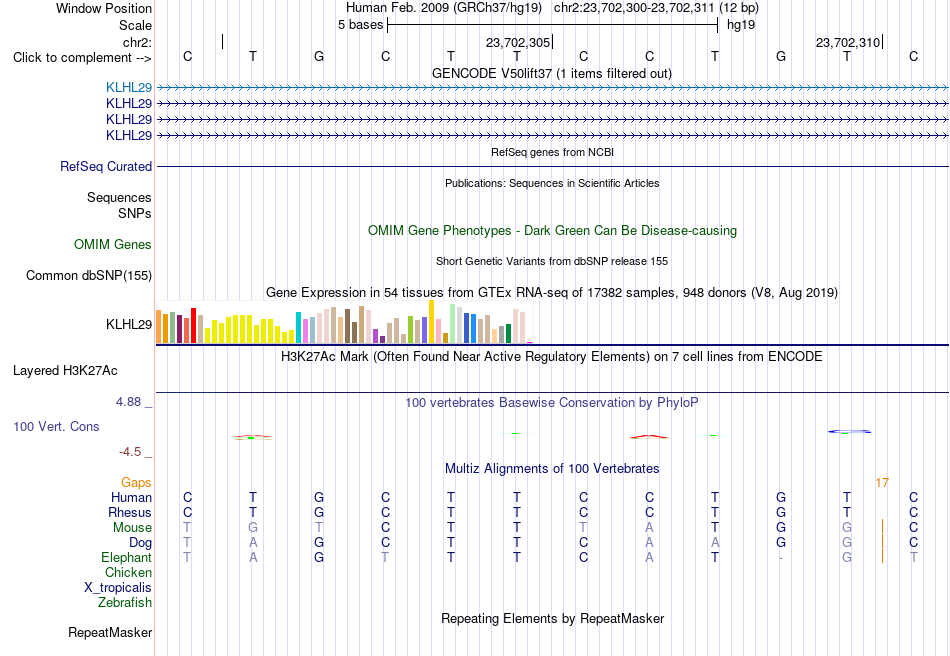This screenshot has height=656, width=950.
Task: Click the 100 Vert. Cons label
Action: tap(56, 426)
